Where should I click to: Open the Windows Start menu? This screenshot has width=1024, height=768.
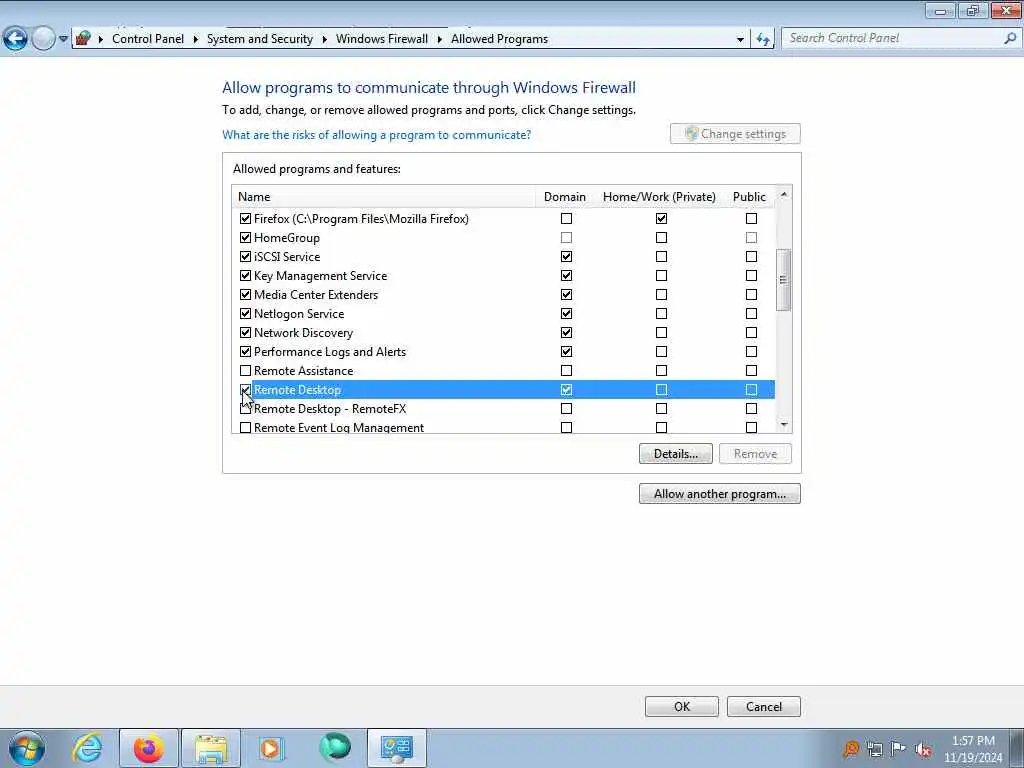(27, 748)
